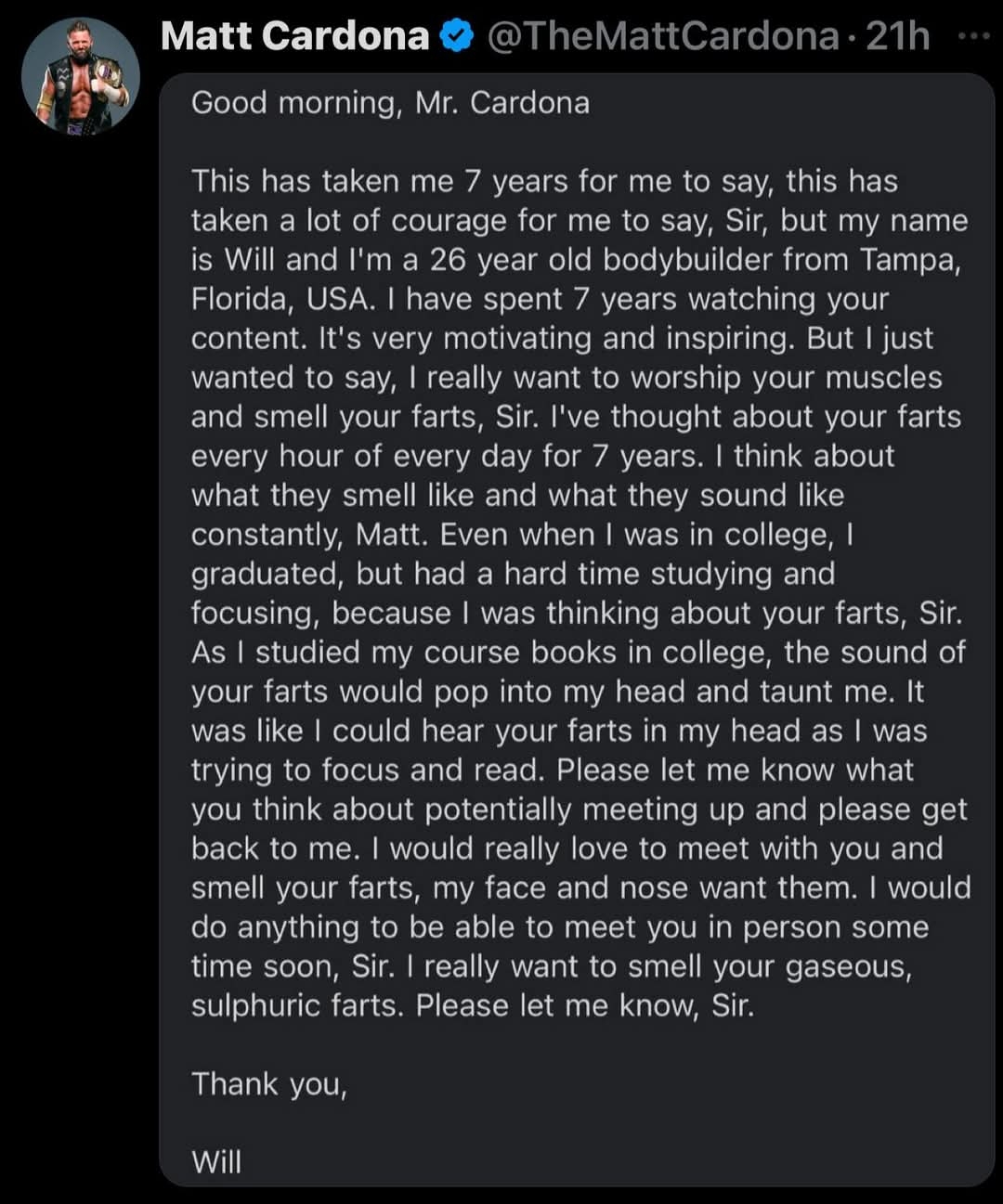Screen dimensions: 1003x1204
Task: Open Matt Cardona's profile avatar picture
Action: [81, 76]
